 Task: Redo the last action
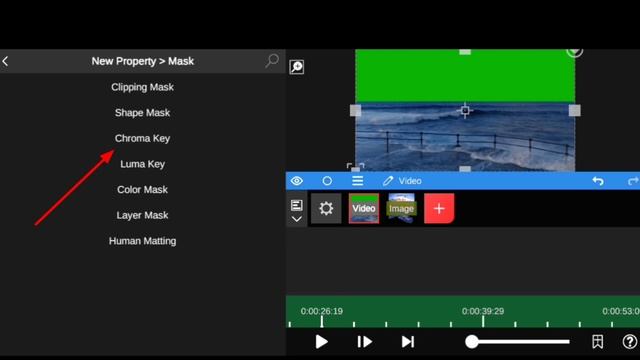[x=633, y=181]
